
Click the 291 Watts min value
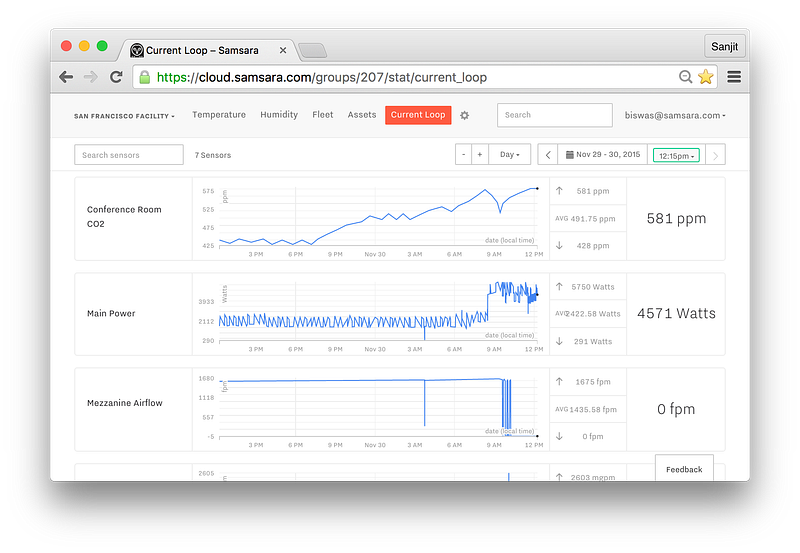tap(593, 341)
